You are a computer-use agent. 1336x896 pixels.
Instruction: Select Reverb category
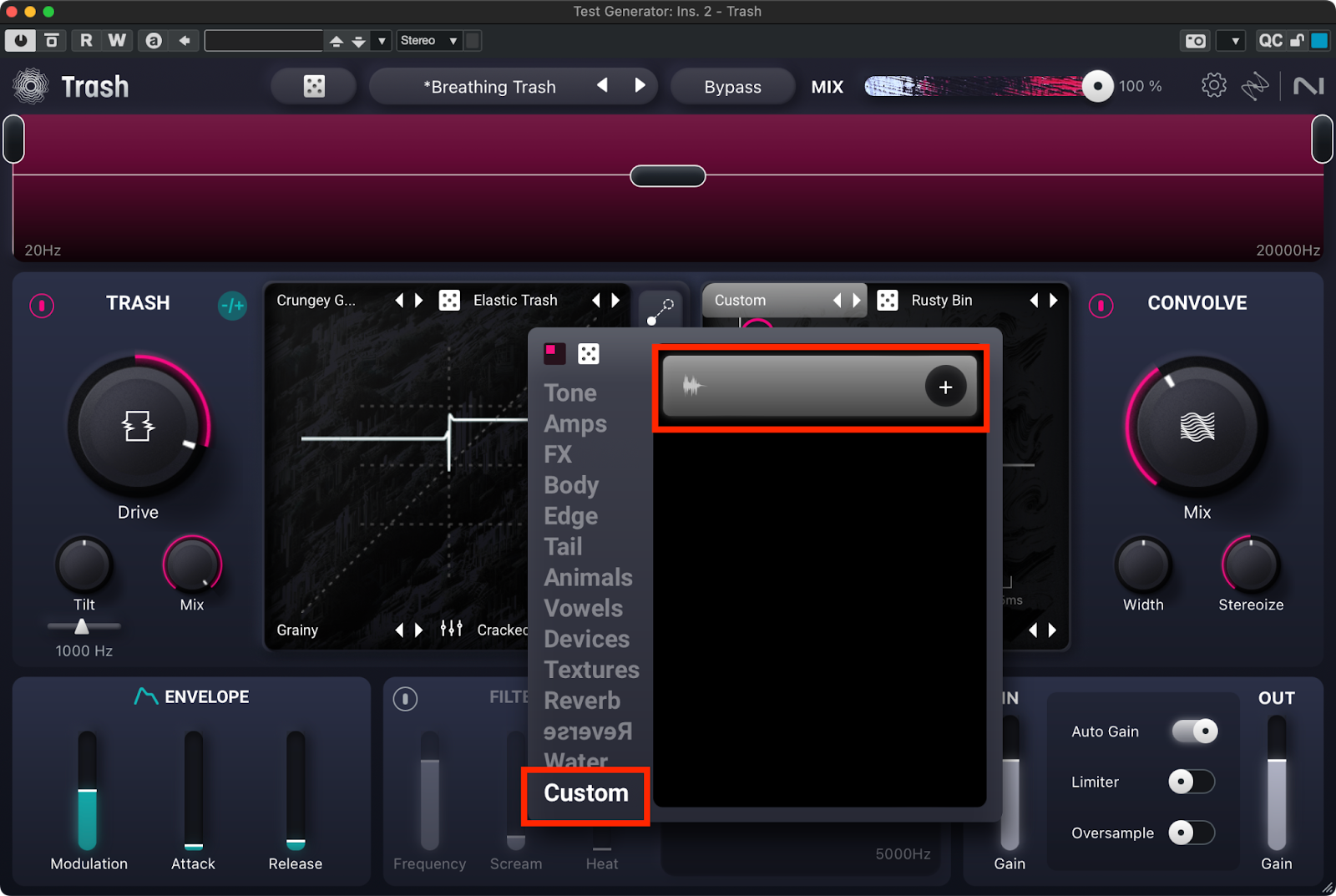[x=582, y=701]
